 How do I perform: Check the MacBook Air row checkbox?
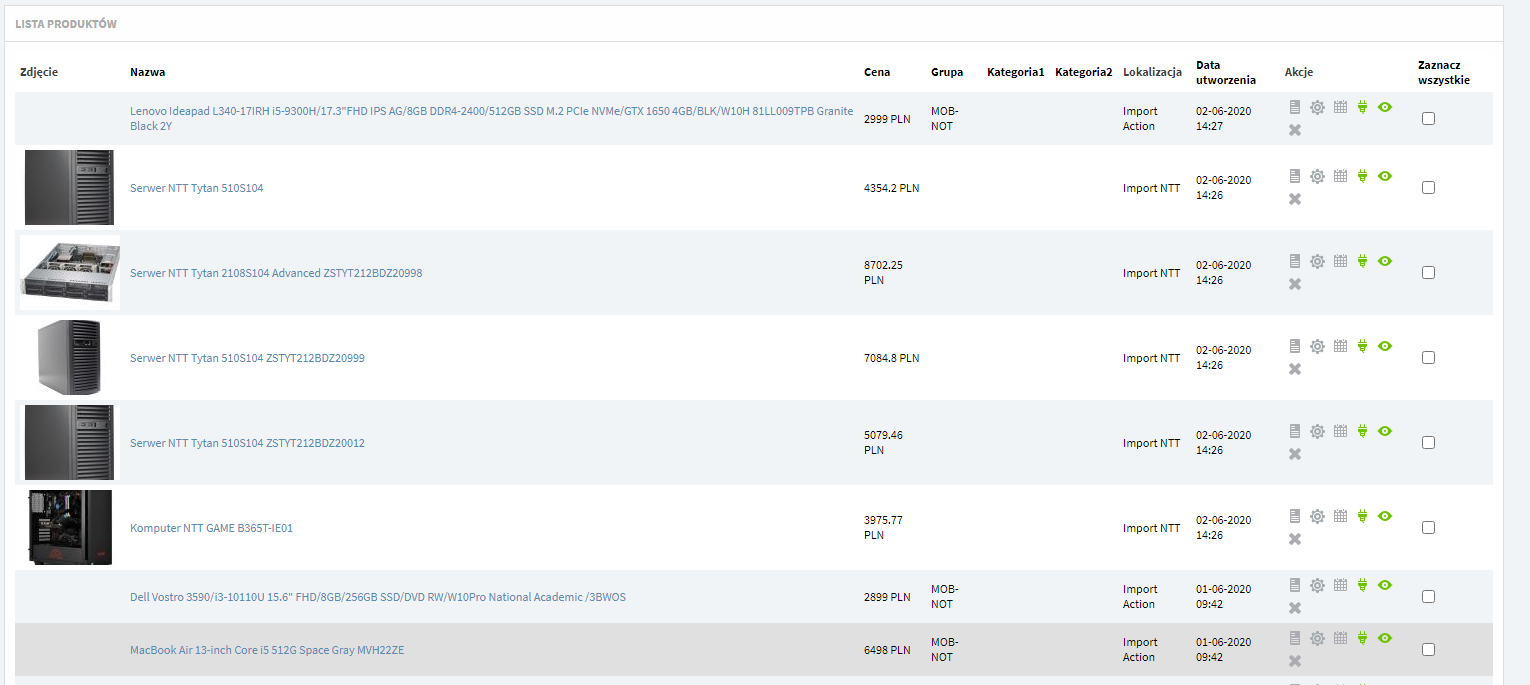[x=1428, y=649]
